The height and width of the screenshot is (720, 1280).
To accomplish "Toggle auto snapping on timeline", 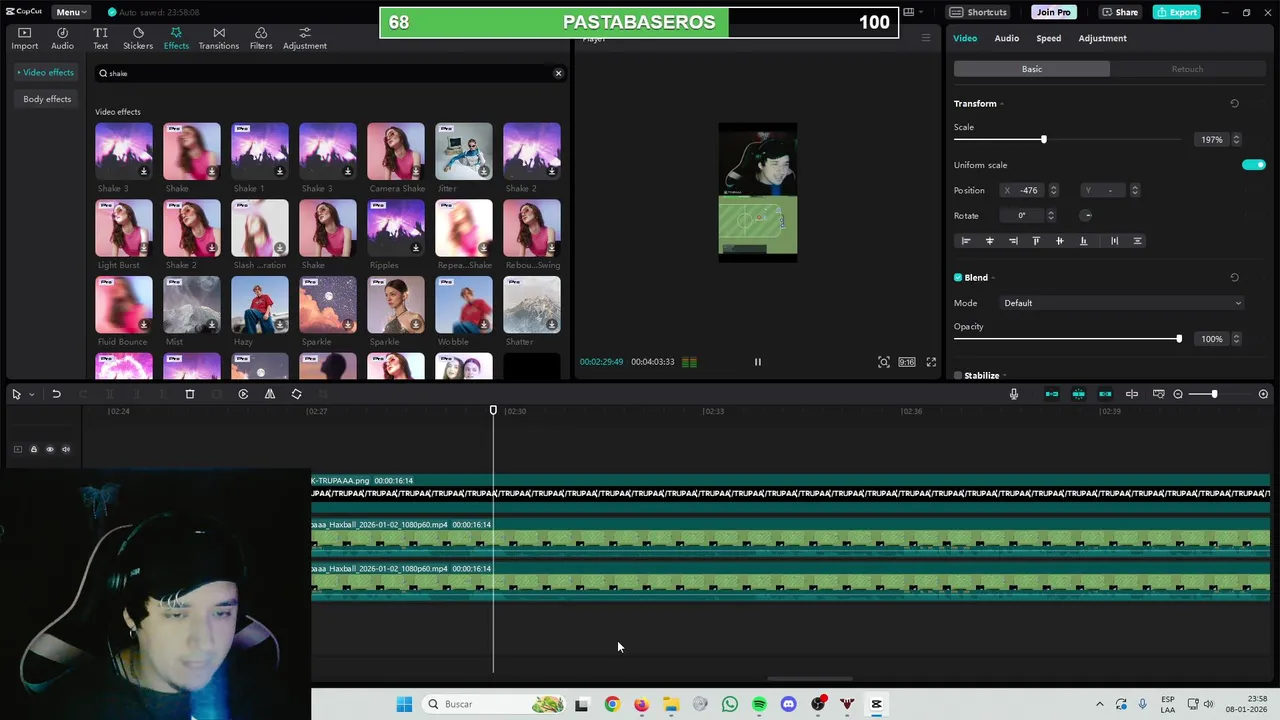I will tap(1078, 394).
